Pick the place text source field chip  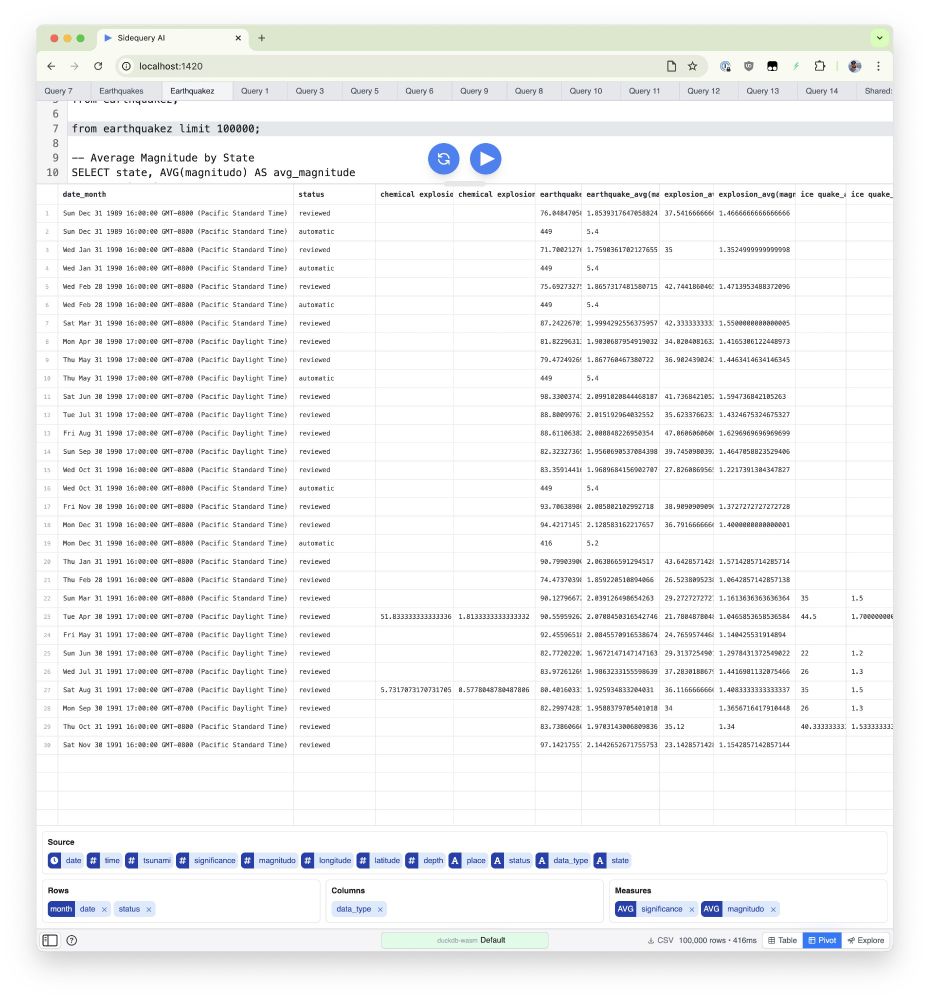pos(468,860)
